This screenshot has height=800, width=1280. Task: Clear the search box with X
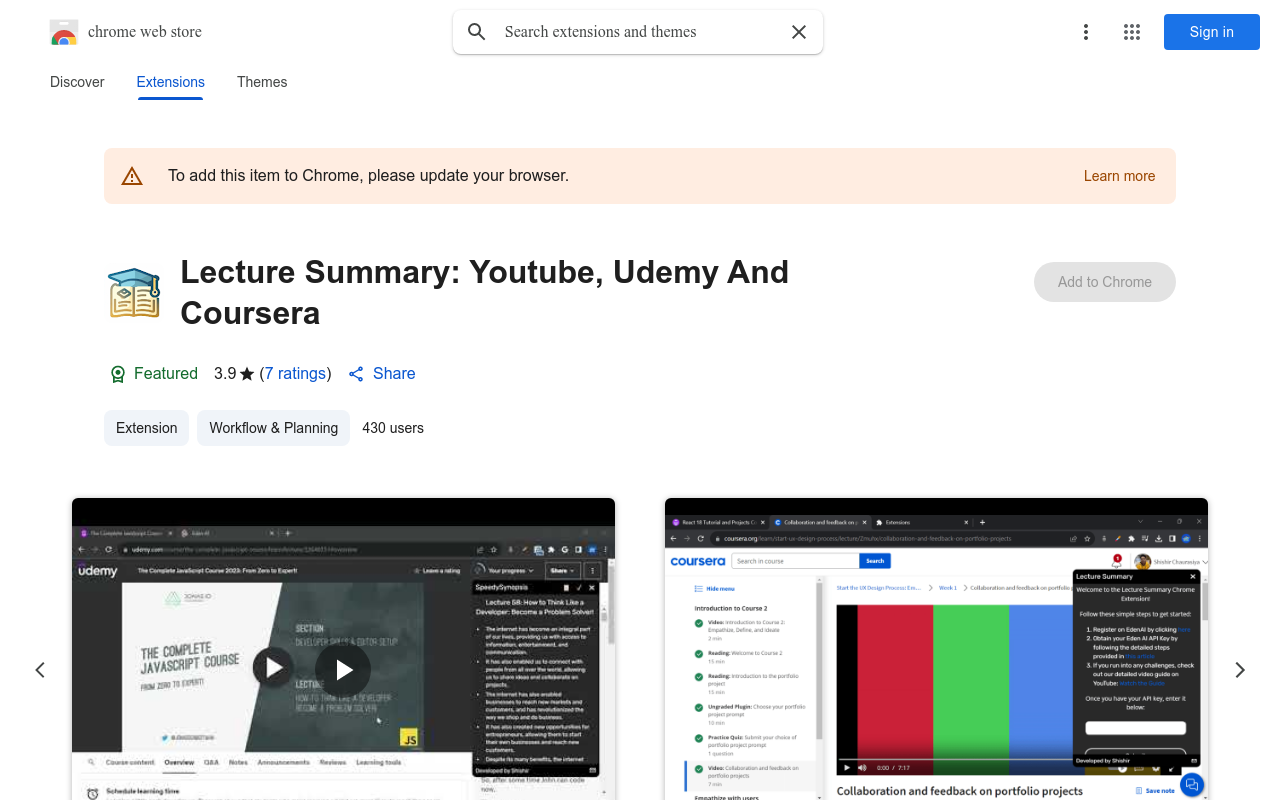point(799,32)
